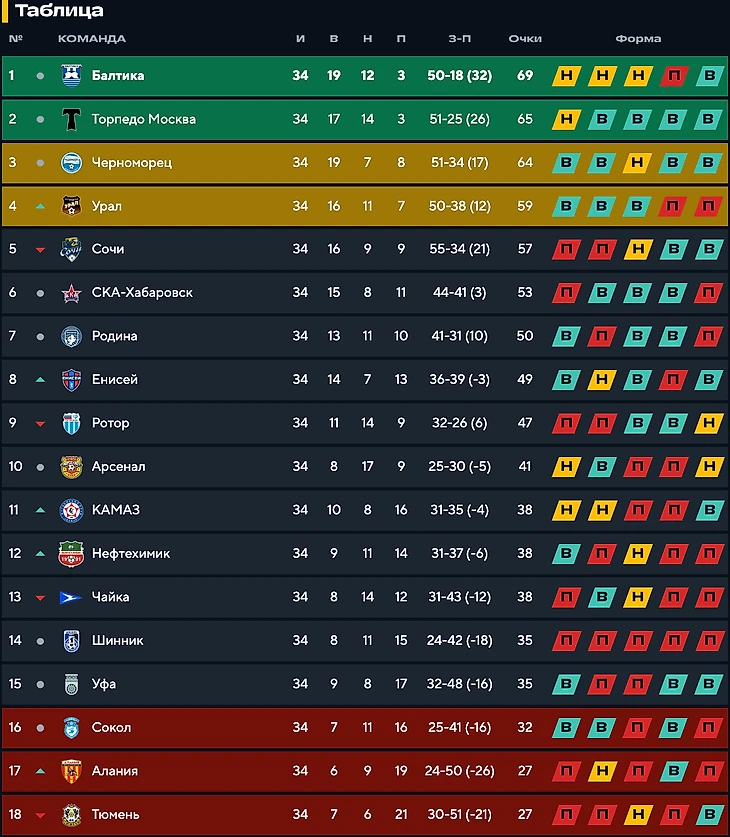Image resolution: width=730 pixels, height=837 pixels.
Task: Click Шинник's last red form badge
Action: coord(709,641)
